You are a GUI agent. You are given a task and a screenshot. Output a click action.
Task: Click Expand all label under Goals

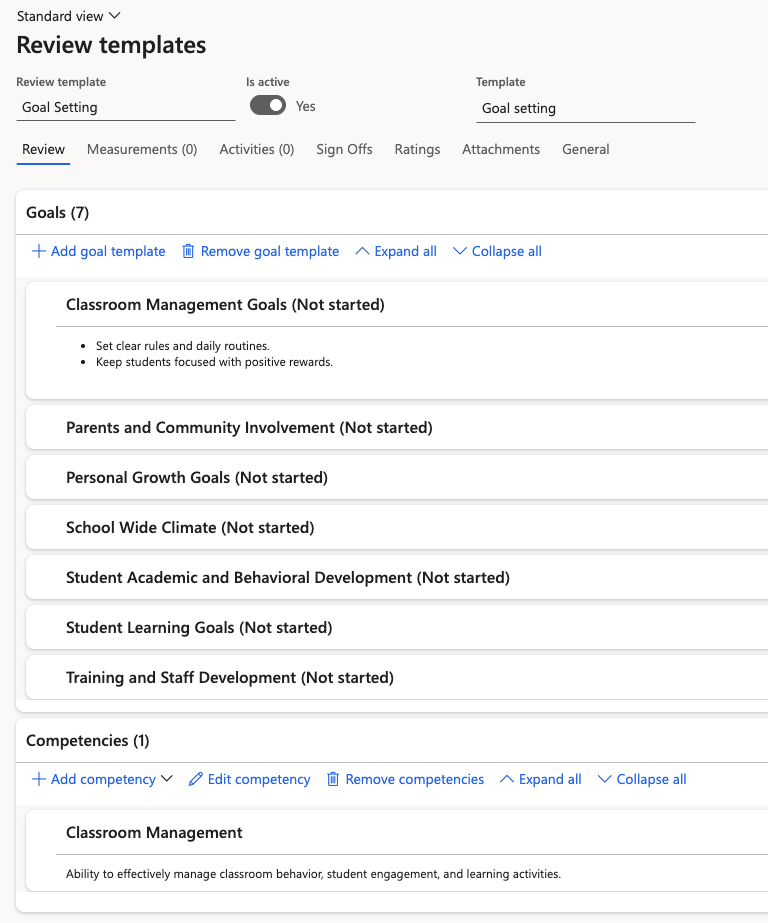click(405, 251)
